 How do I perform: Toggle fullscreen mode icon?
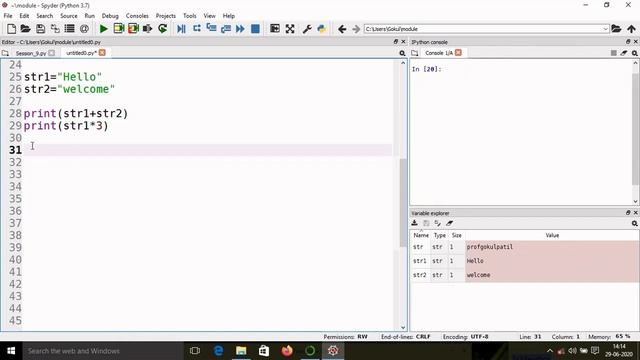click(290, 29)
